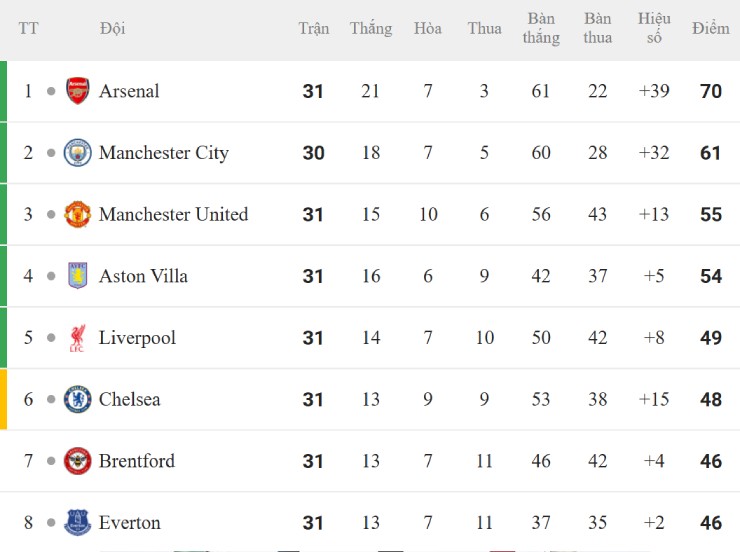This screenshot has width=740, height=552.
Task: Click the Thắng column header
Action: pos(371,28)
